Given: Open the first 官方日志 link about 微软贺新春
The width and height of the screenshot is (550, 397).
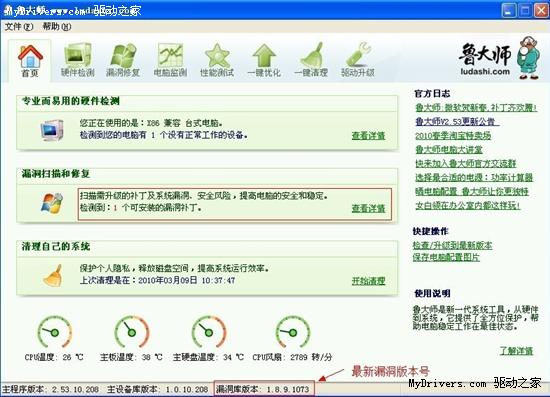Looking at the screenshot, I should [476, 108].
